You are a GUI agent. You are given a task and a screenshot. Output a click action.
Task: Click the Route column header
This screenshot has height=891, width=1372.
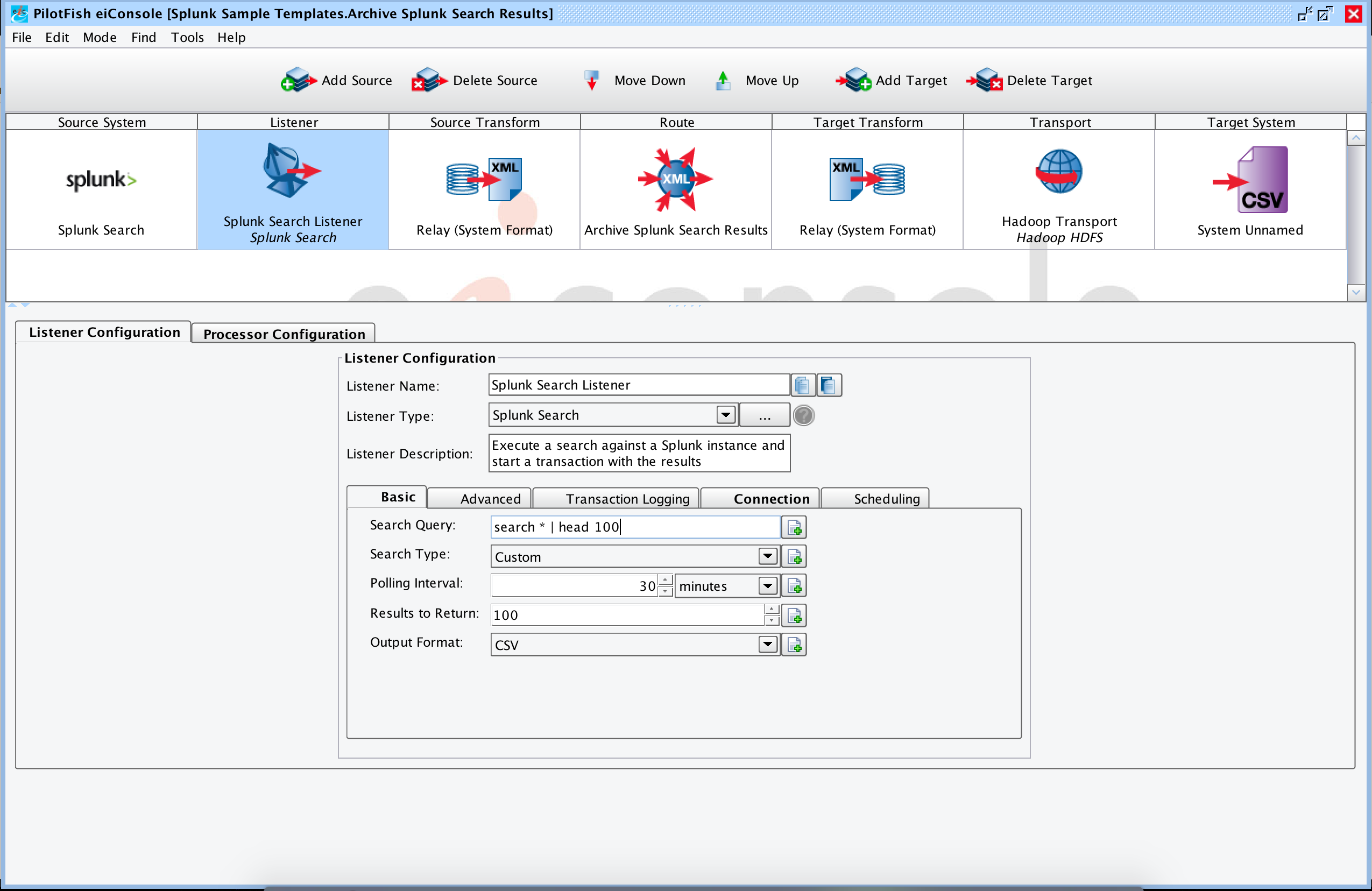(x=676, y=122)
